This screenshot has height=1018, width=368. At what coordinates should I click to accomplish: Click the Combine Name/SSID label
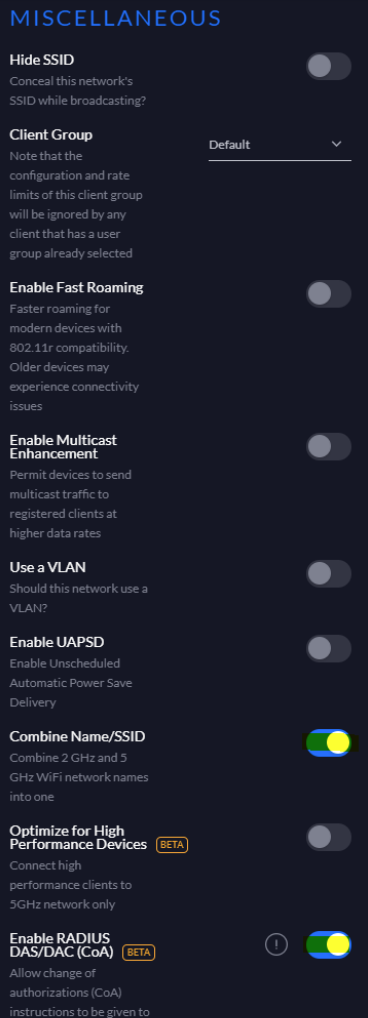coord(77,736)
